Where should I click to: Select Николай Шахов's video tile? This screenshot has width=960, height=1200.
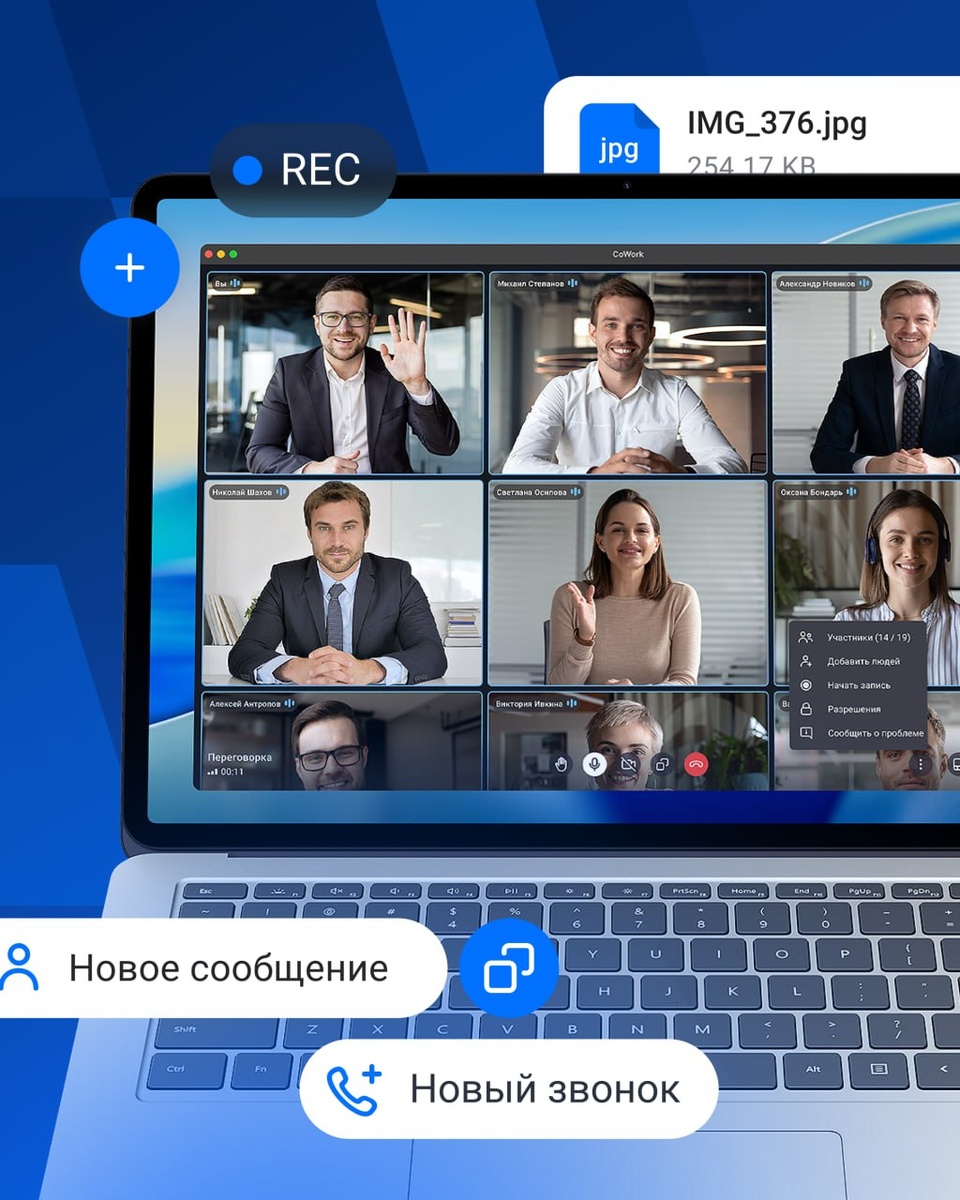pyautogui.click(x=343, y=583)
